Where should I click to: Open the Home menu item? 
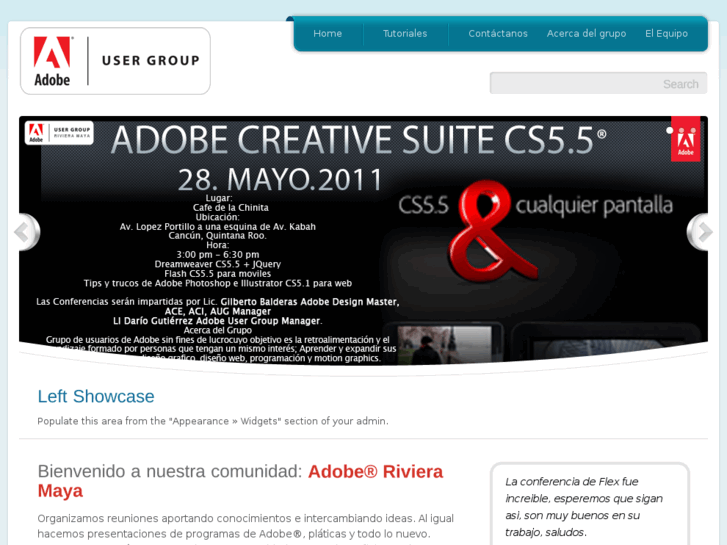pyautogui.click(x=327, y=33)
